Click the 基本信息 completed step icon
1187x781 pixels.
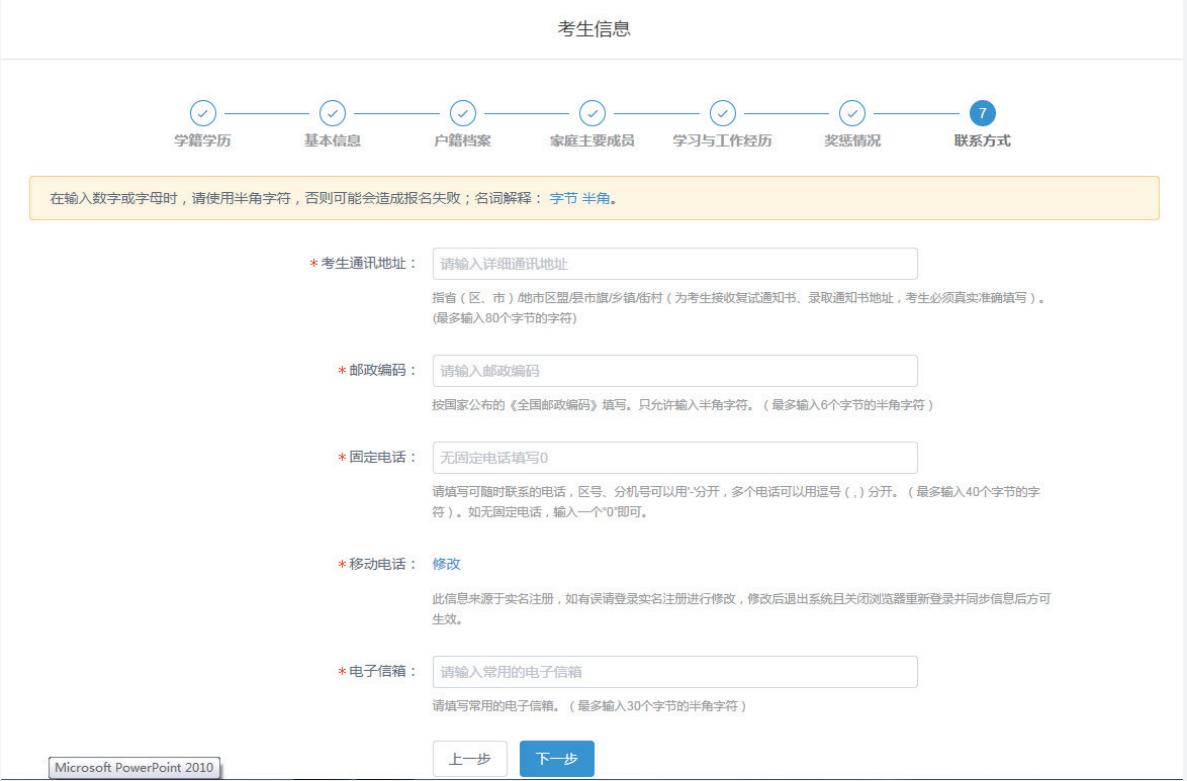tap(333, 113)
